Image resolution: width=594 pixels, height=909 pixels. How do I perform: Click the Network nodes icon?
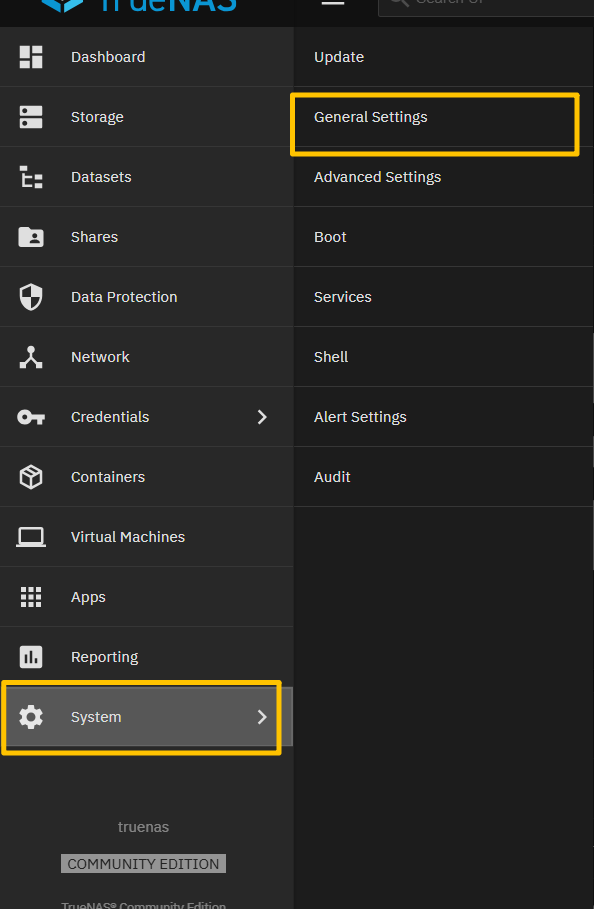pyautogui.click(x=31, y=357)
